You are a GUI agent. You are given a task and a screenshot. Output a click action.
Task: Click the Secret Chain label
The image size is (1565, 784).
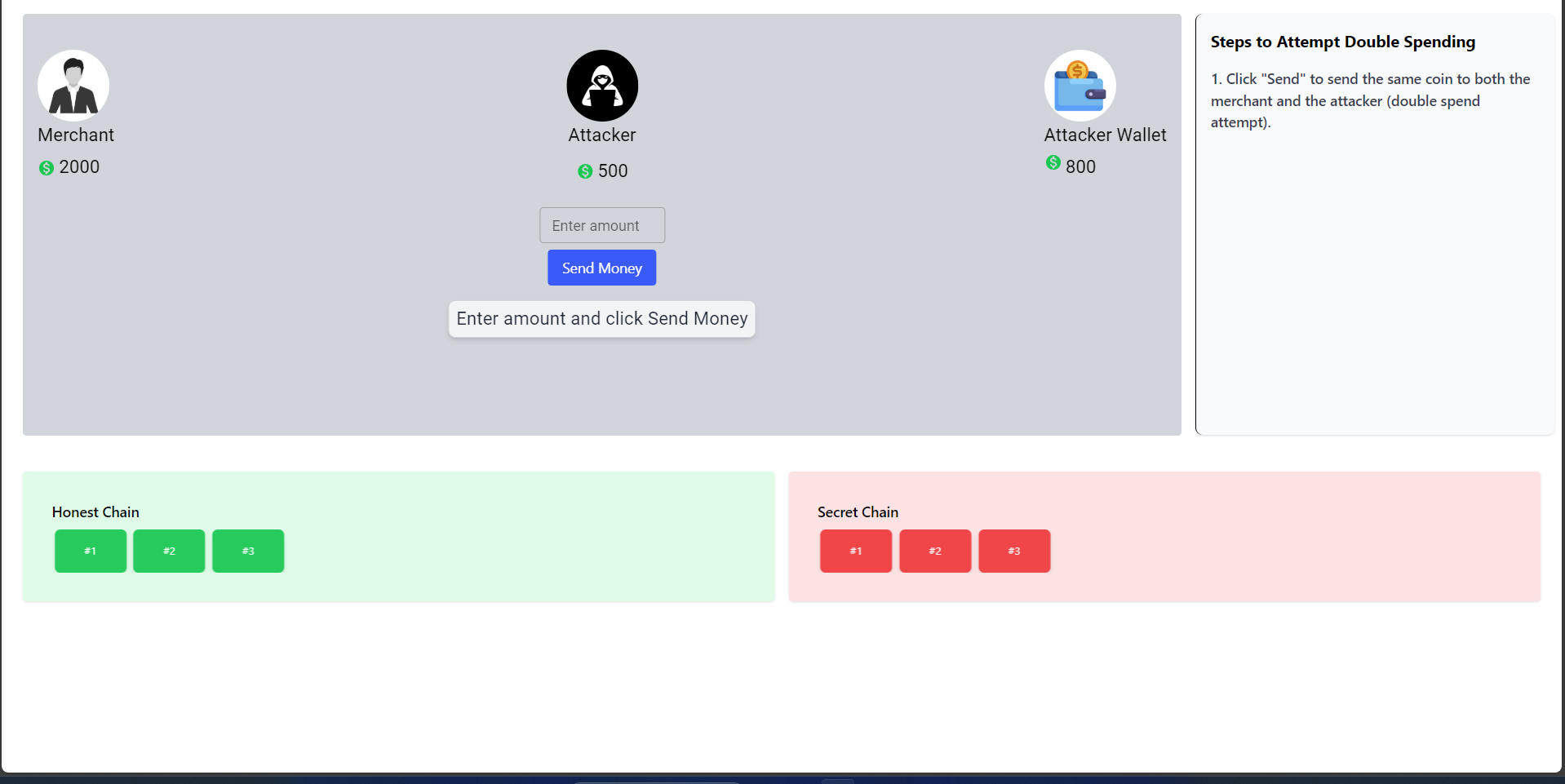click(x=858, y=512)
